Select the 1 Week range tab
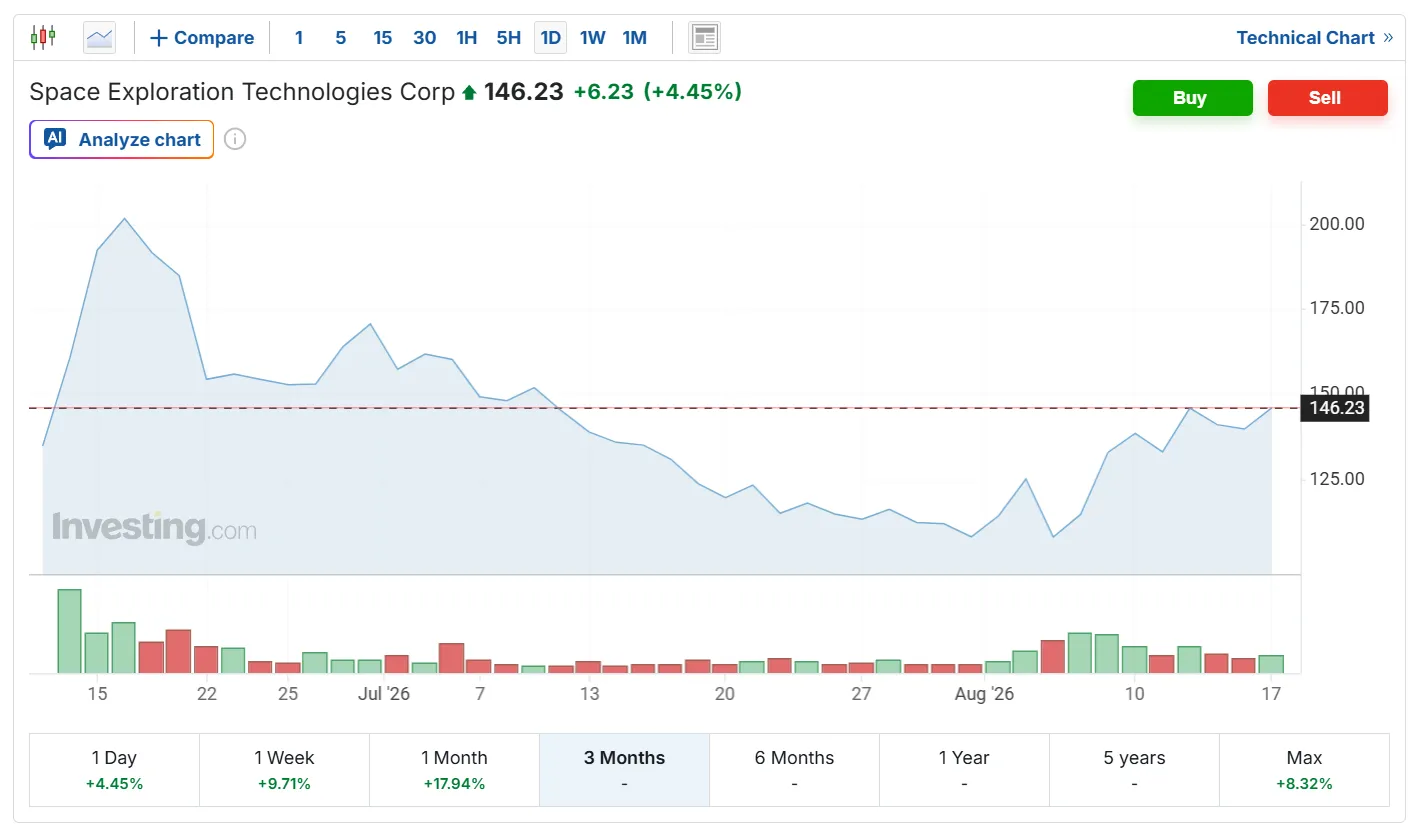 (284, 770)
